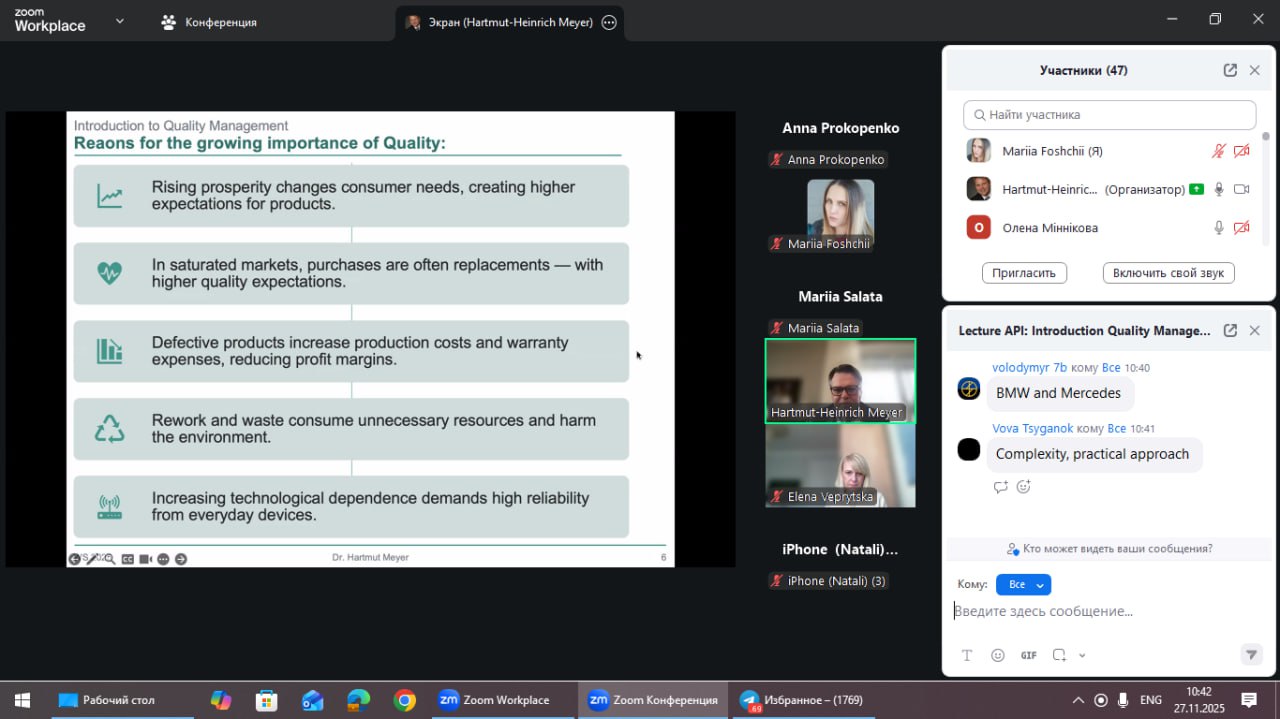Open the Zoom Workplace dropdown arrow
1280x719 pixels.
[x=120, y=20]
